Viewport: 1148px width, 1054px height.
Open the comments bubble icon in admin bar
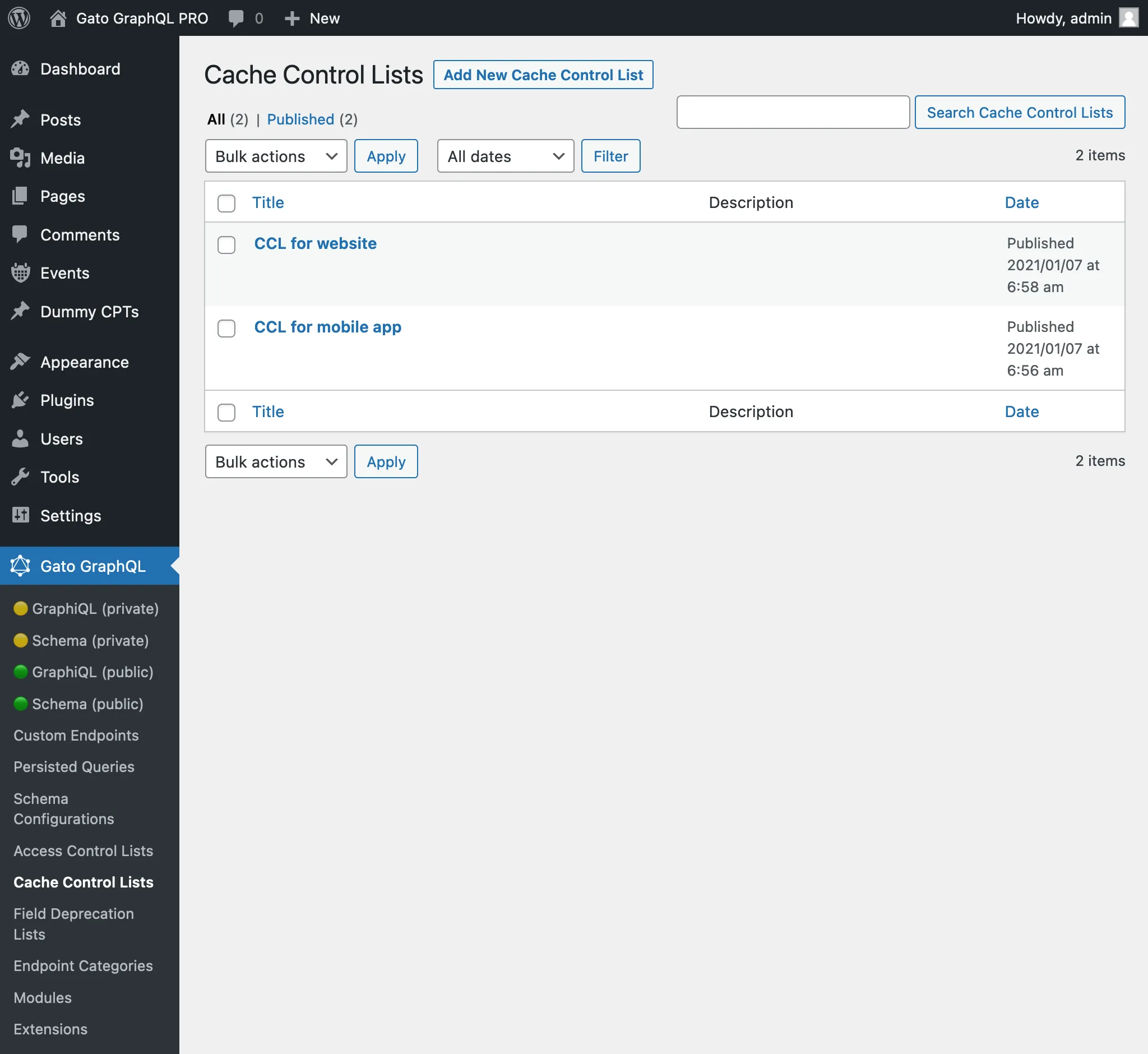point(236,19)
